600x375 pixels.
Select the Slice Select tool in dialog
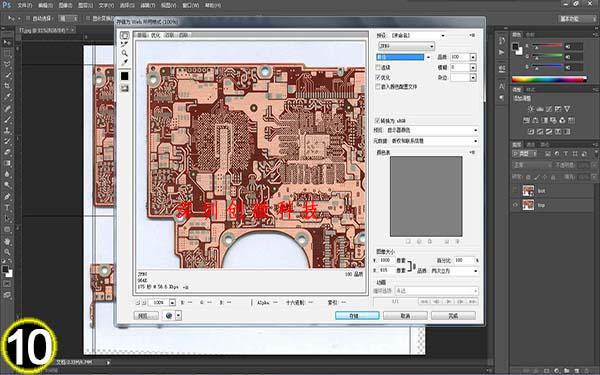(x=124, y=44)
